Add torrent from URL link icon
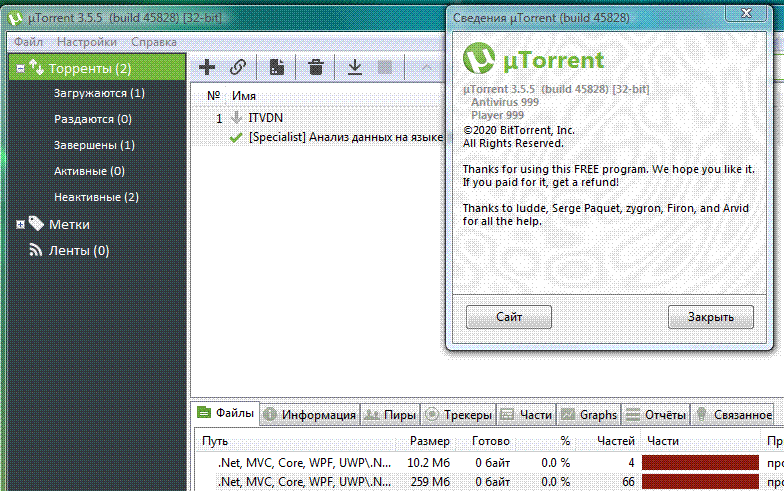784x491 pixels. point(238,67)
